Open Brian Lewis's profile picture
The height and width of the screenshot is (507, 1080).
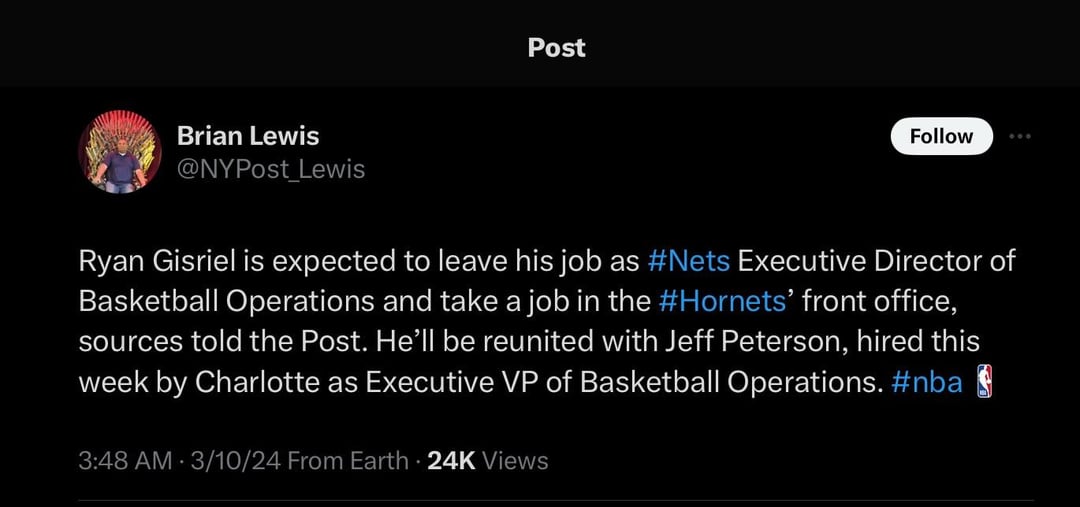click(x=120, y=152)
